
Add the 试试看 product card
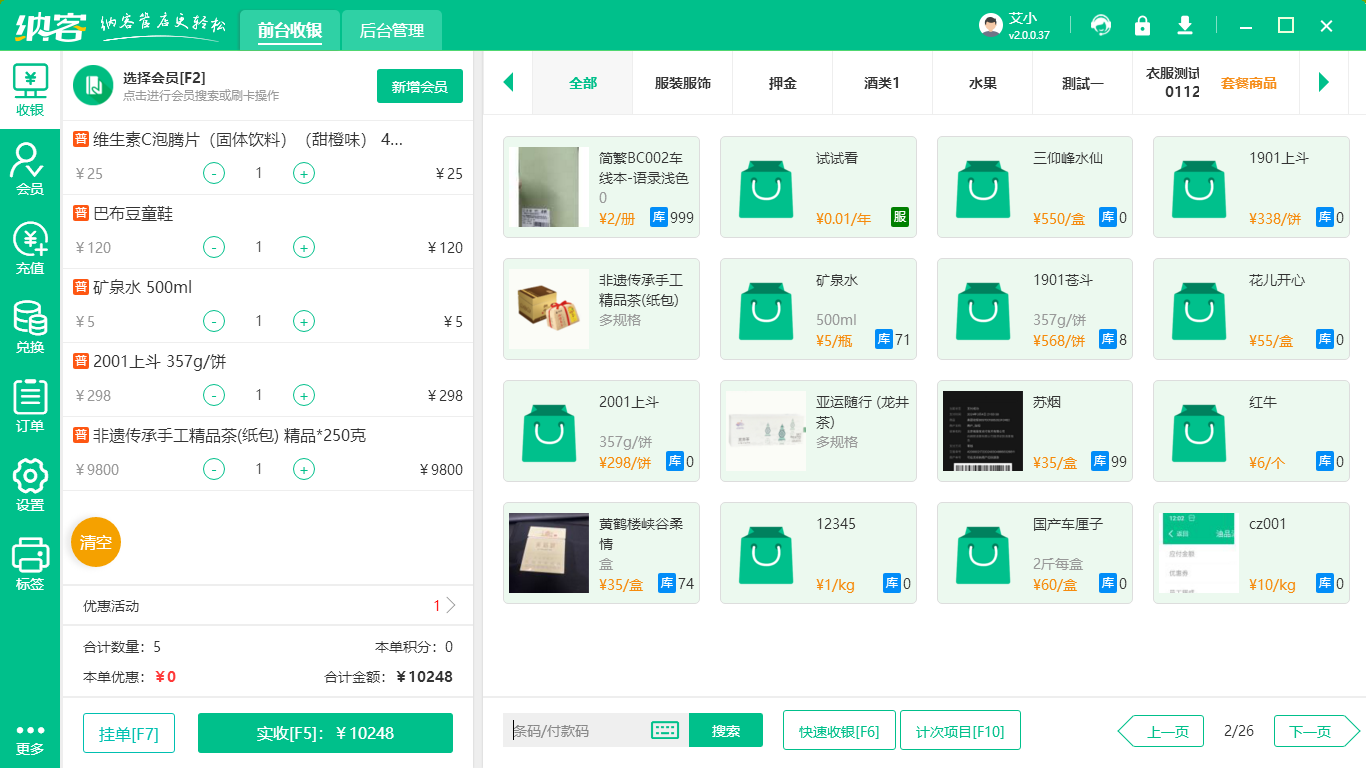click(818, 187)
